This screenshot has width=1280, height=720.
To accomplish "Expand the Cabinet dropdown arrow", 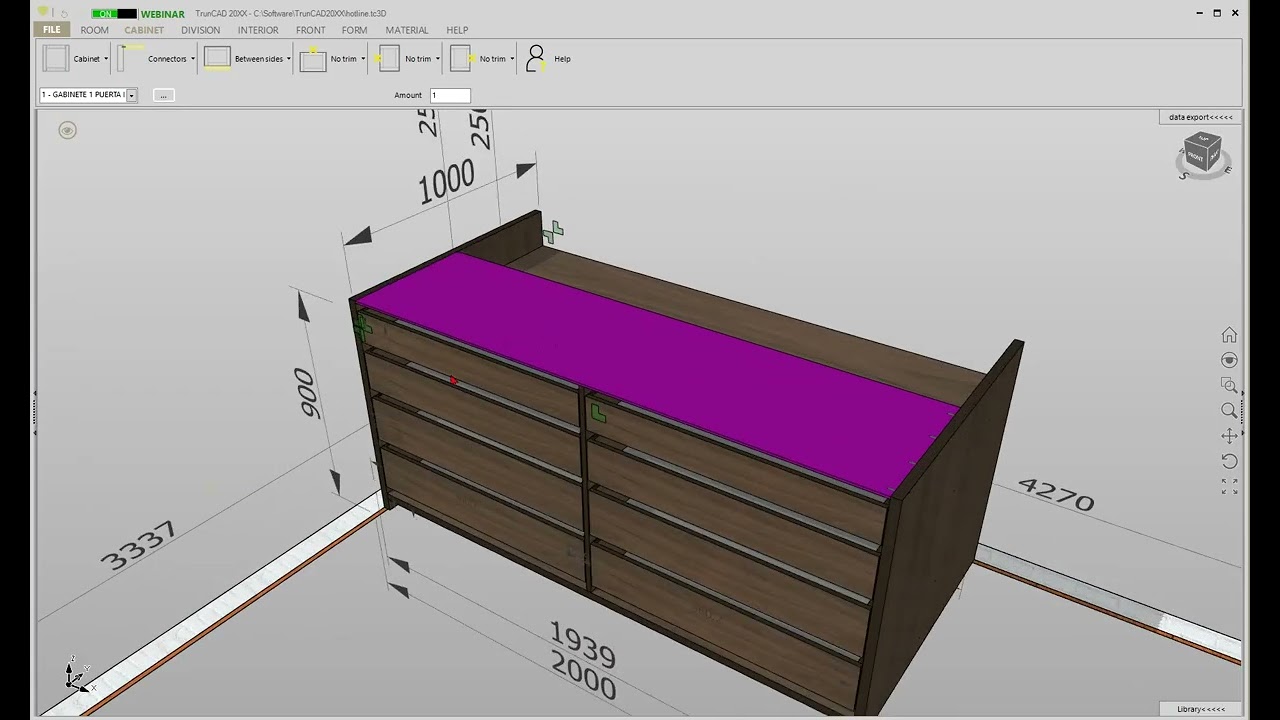I will 106,59.
